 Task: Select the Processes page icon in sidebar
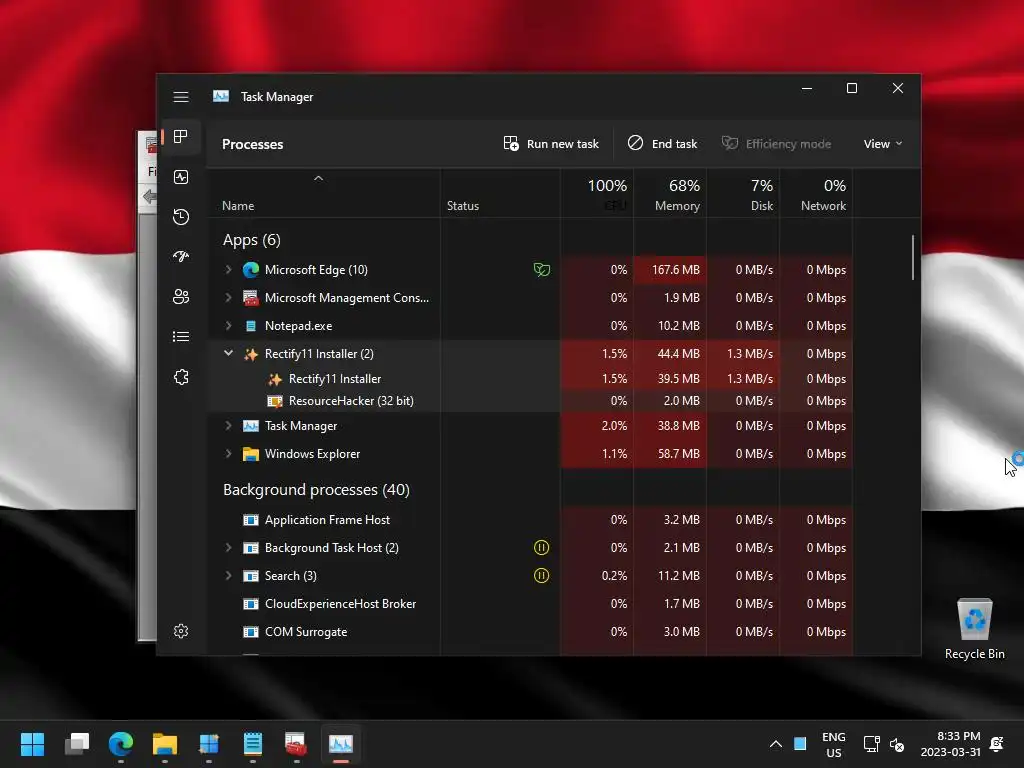[181, 136]
